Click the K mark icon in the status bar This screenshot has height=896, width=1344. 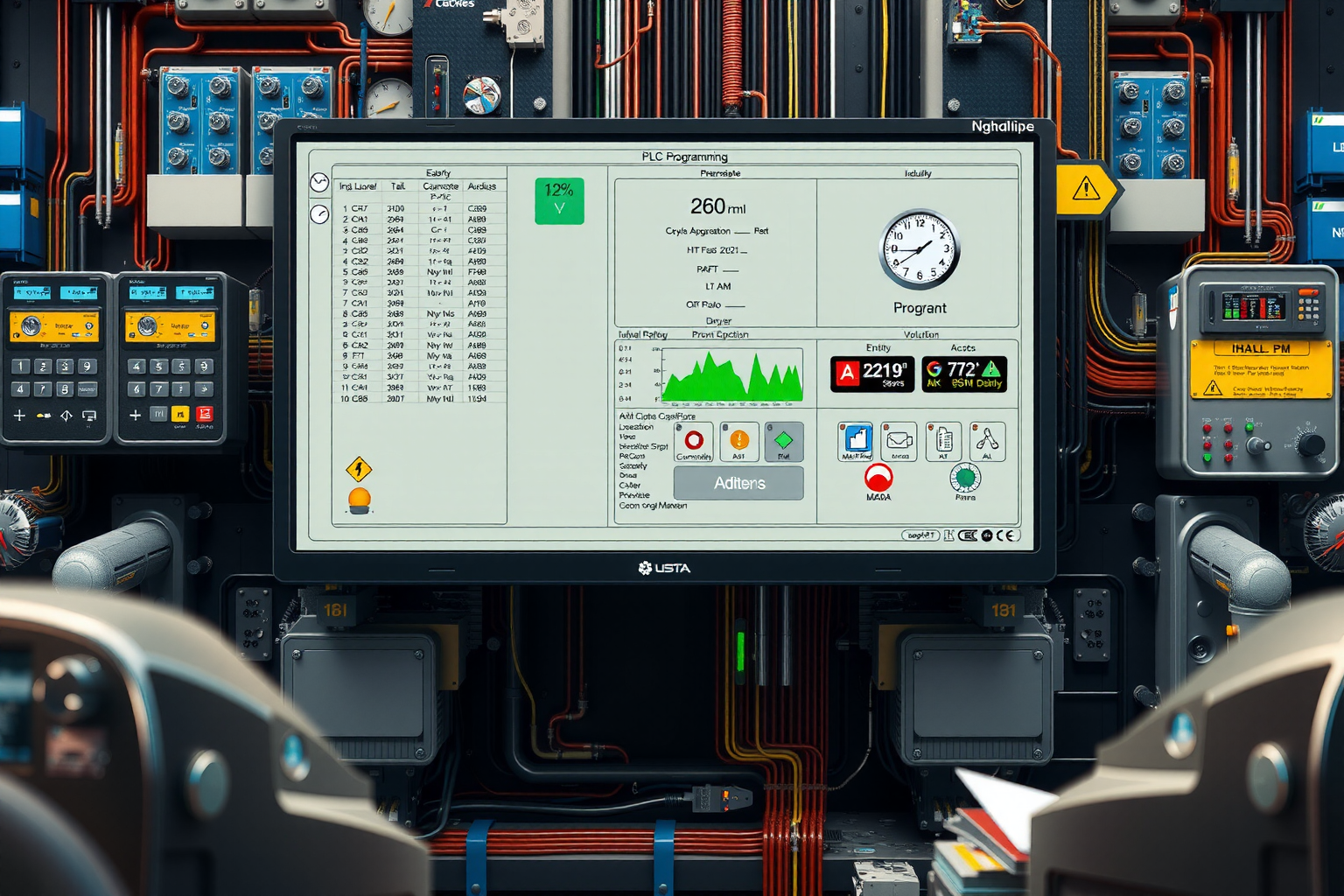(948, 535)
